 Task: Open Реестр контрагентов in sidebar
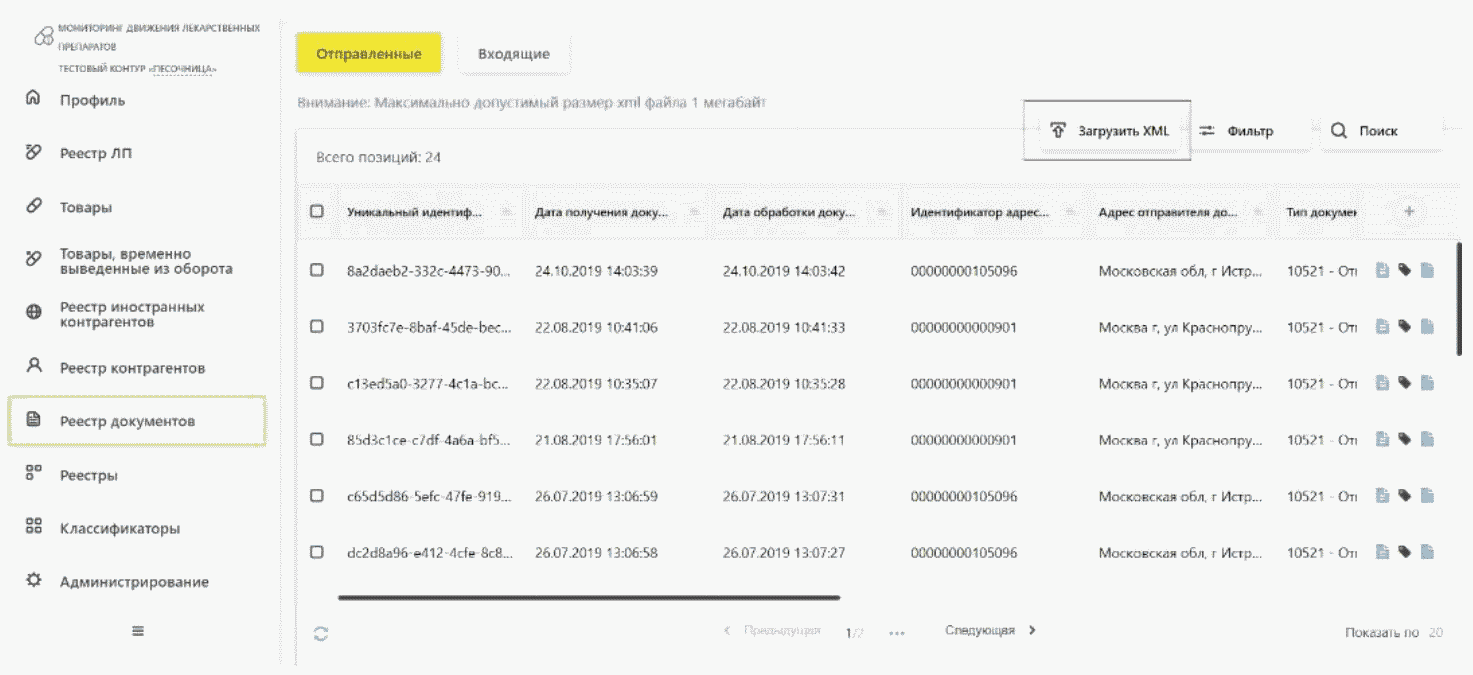132,368
